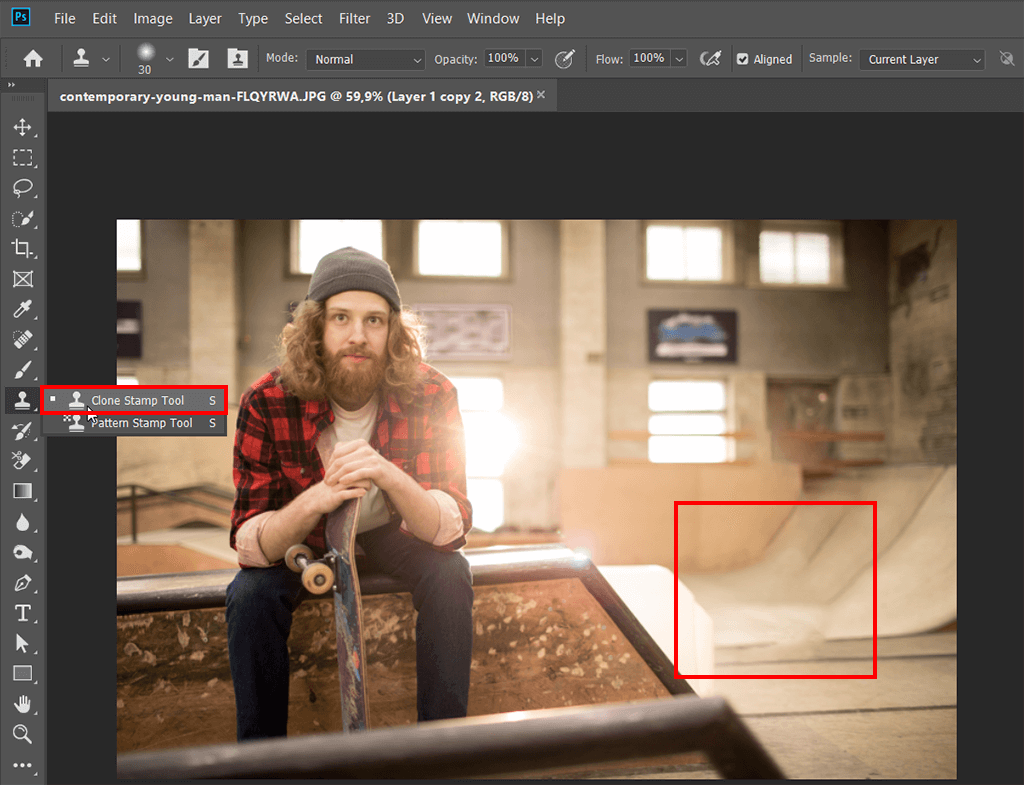Select the Spot Healing Brush tool
Viewport: 1024px width, 785px height.
point(22,340)
